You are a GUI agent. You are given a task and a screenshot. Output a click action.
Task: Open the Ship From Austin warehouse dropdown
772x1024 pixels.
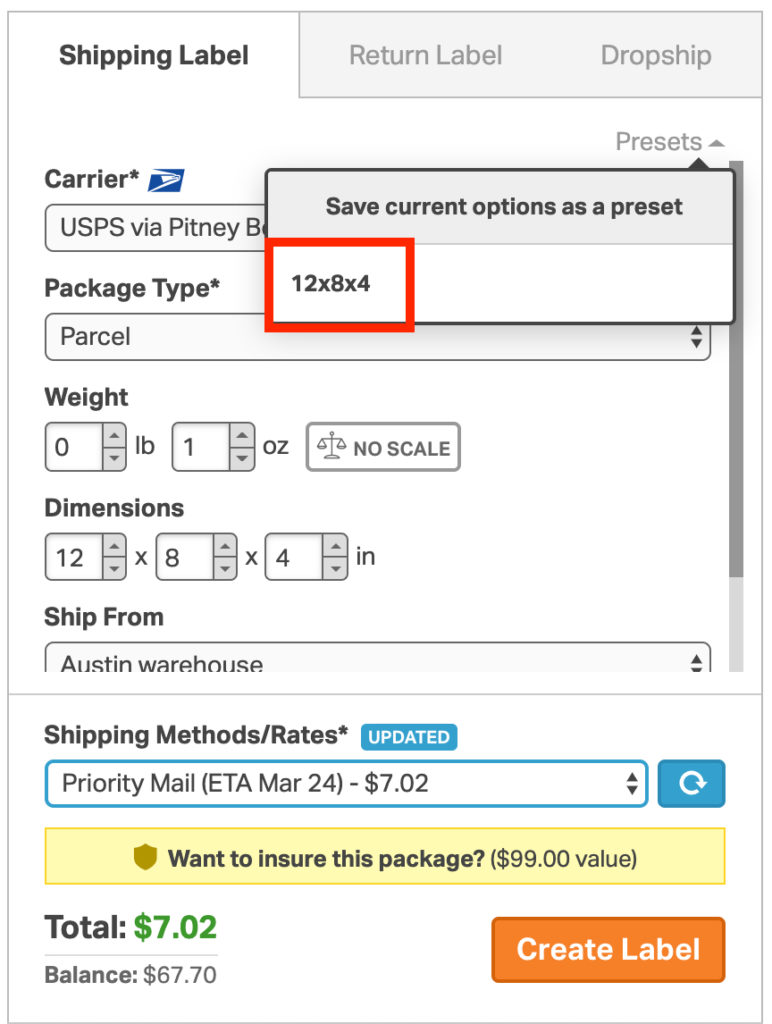coord(378,658)
